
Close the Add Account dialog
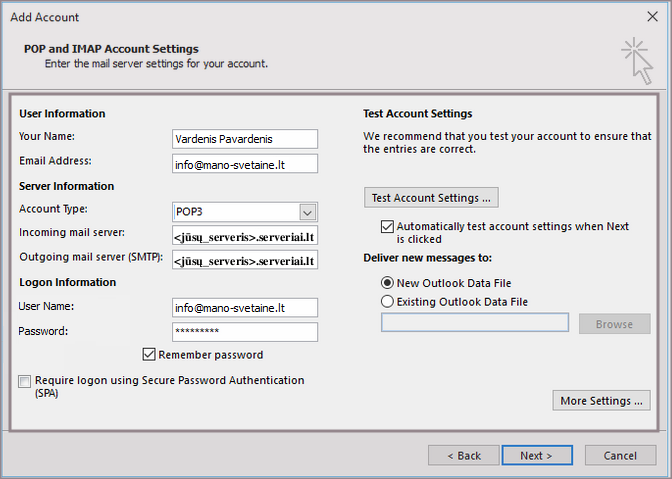(x=652, y=17)
